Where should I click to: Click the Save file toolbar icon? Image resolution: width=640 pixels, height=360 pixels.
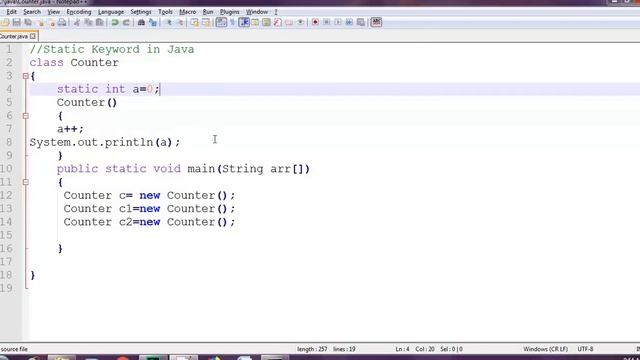(16, 22)
